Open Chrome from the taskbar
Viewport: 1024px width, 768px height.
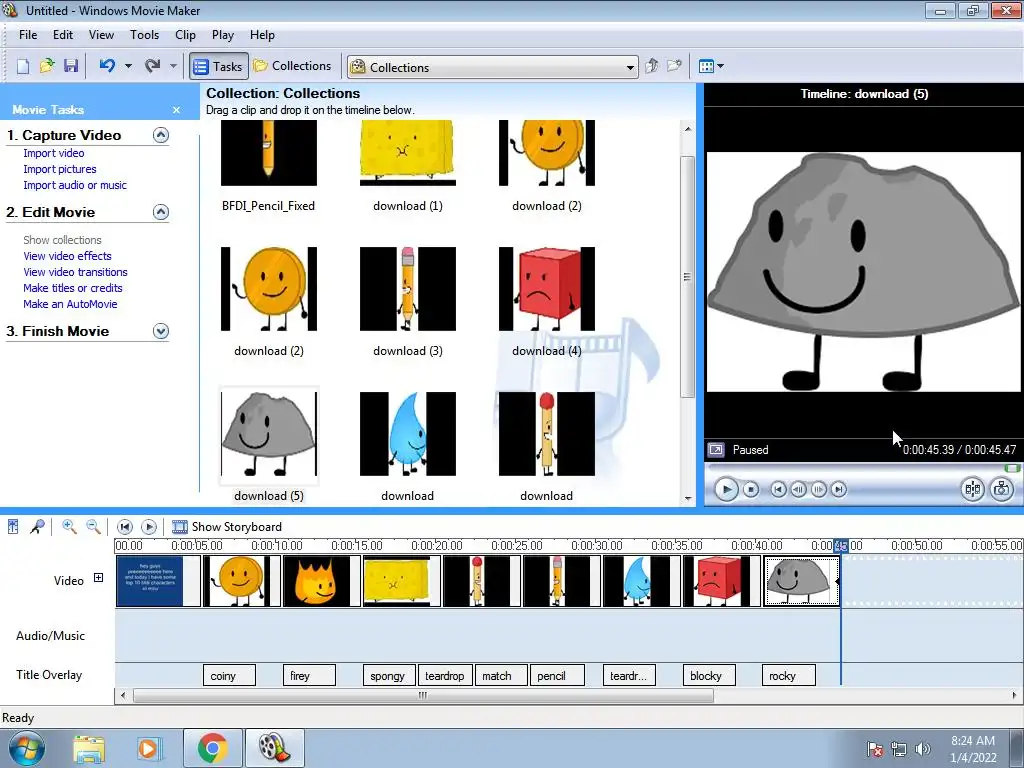click(212, 748)
